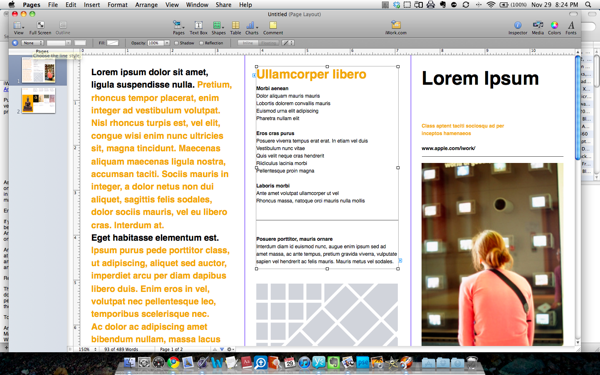Screen dimensions: 600x375
Task: Click the Evernote elephant menu bar icon
Action: [x=443, y=5]
